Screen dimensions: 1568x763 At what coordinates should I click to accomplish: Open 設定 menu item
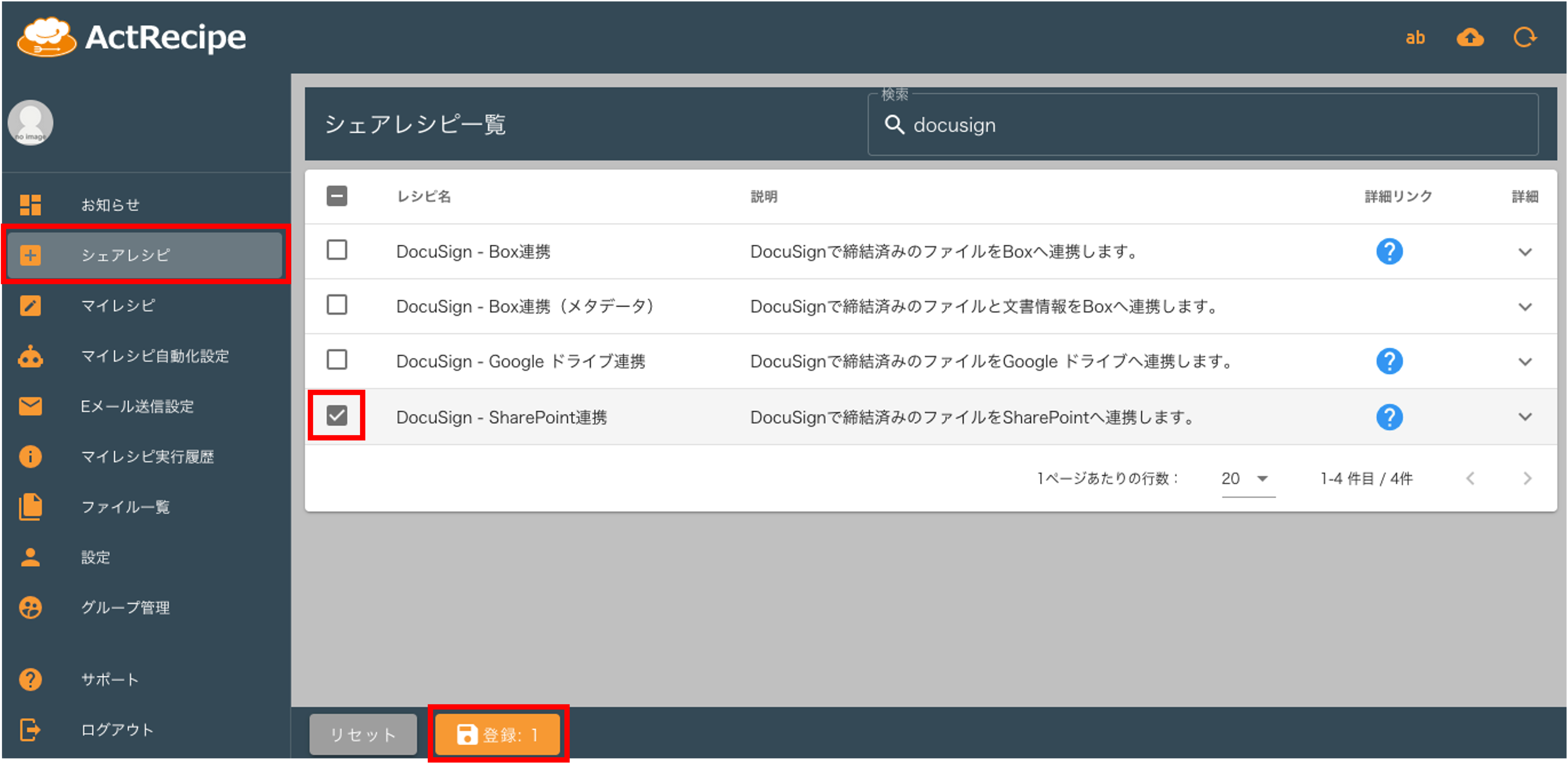coord(145,557)
